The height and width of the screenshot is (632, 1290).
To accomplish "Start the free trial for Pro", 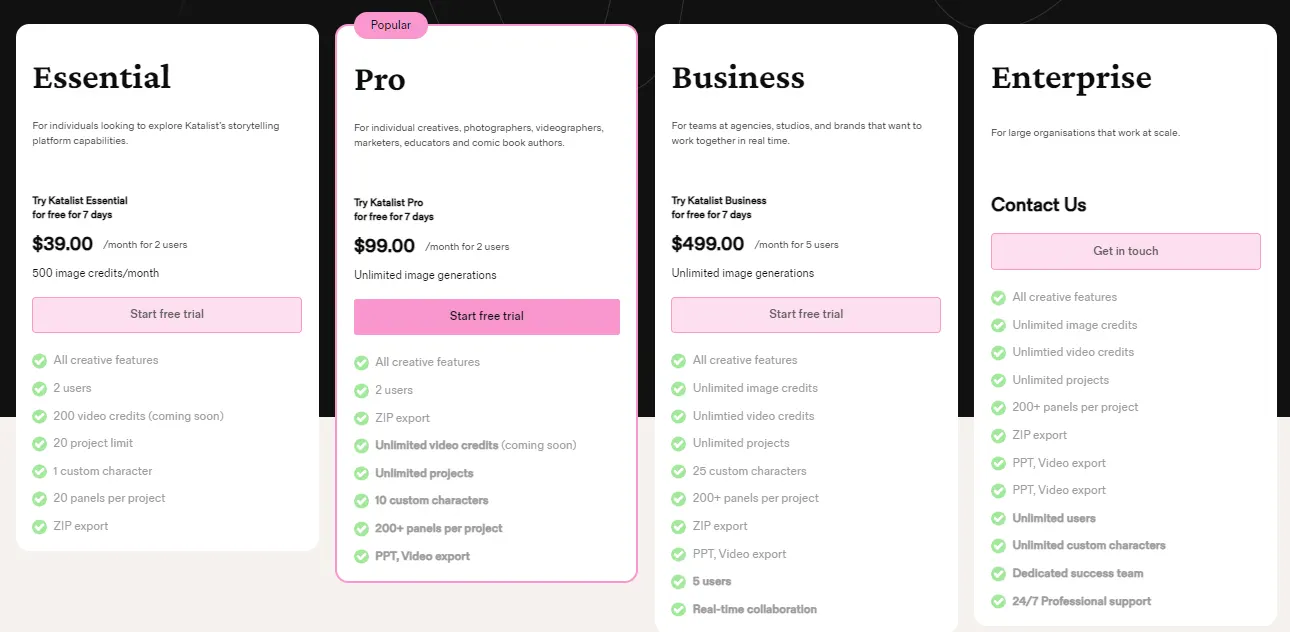I will point(487,315).
